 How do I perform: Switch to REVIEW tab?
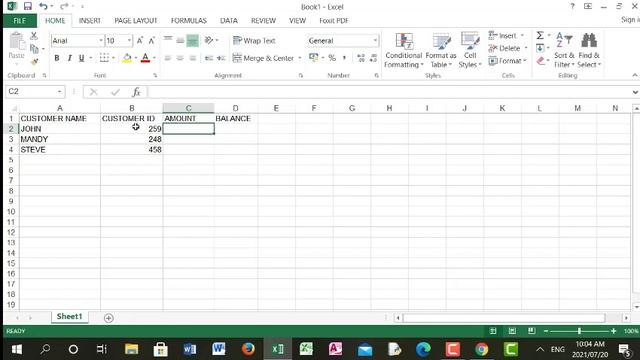click(x=263, y=20)
